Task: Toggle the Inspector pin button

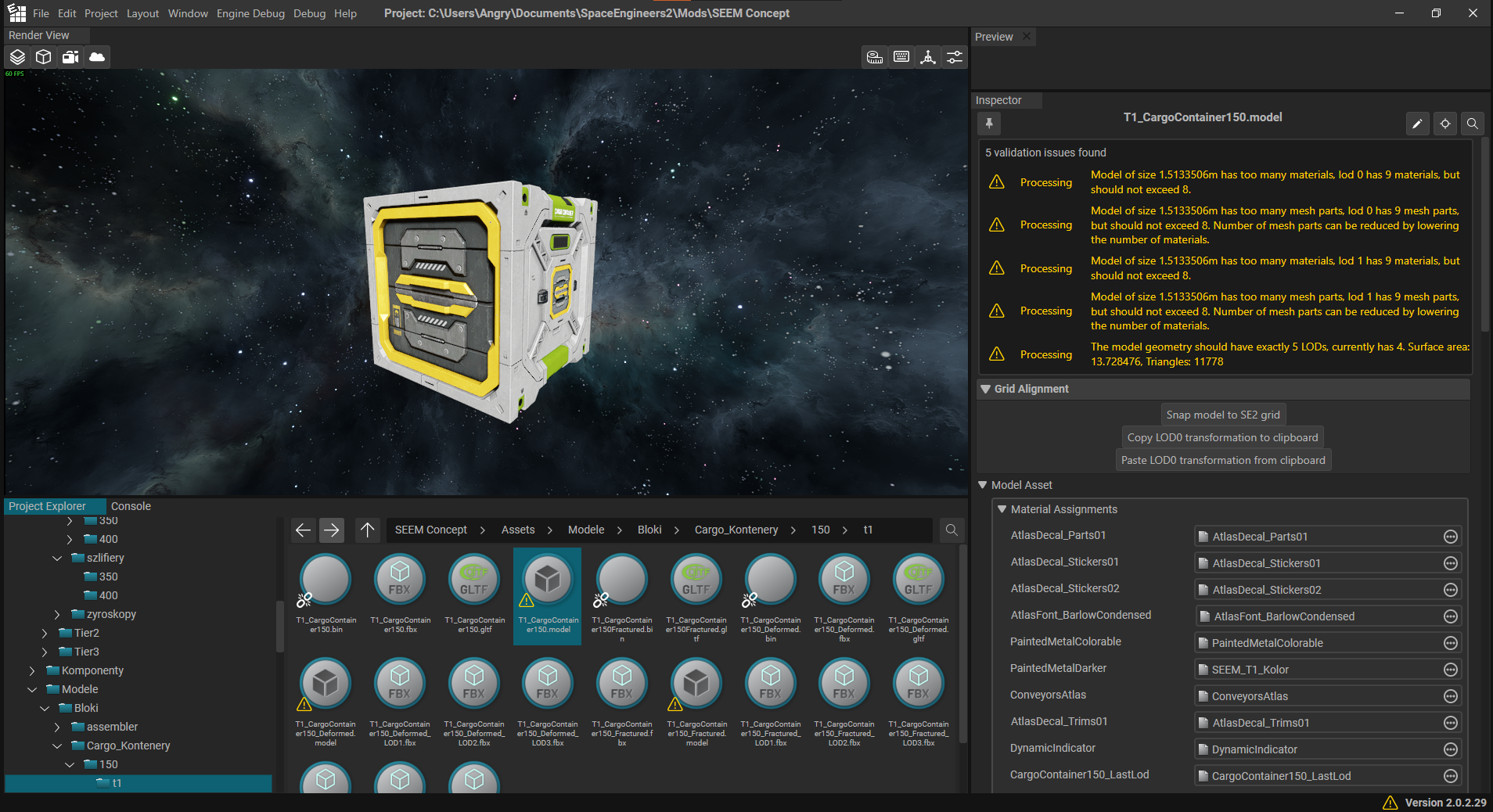Action: 989,124
